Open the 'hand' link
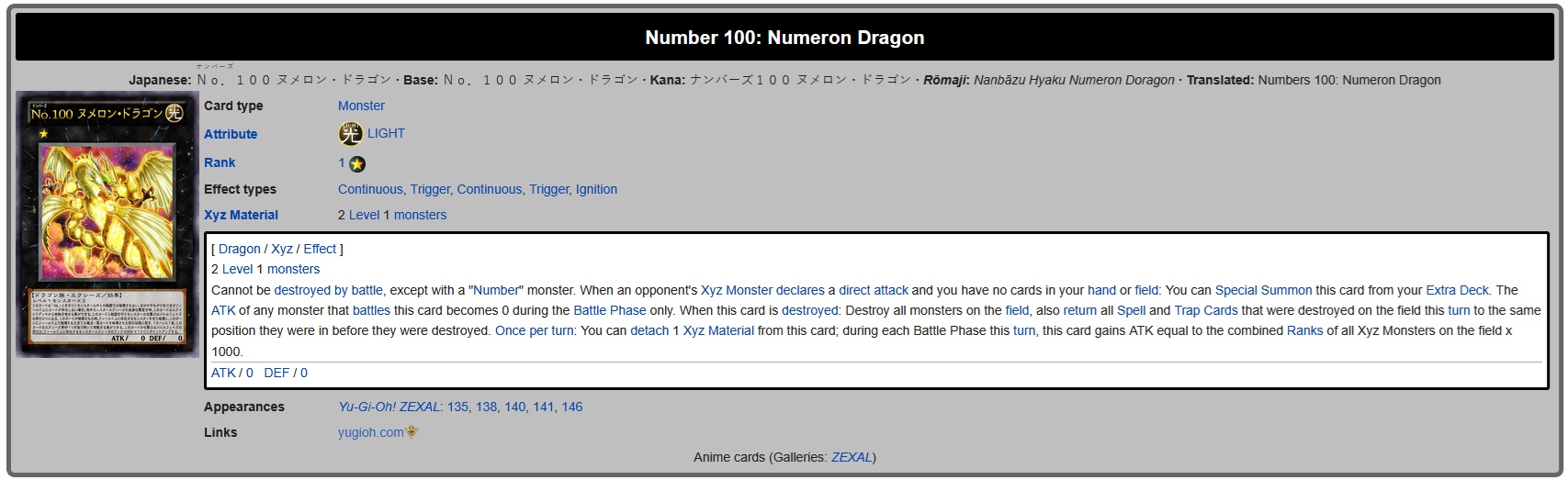The width and height of the screenshot is (1568, 480). 1101,290
